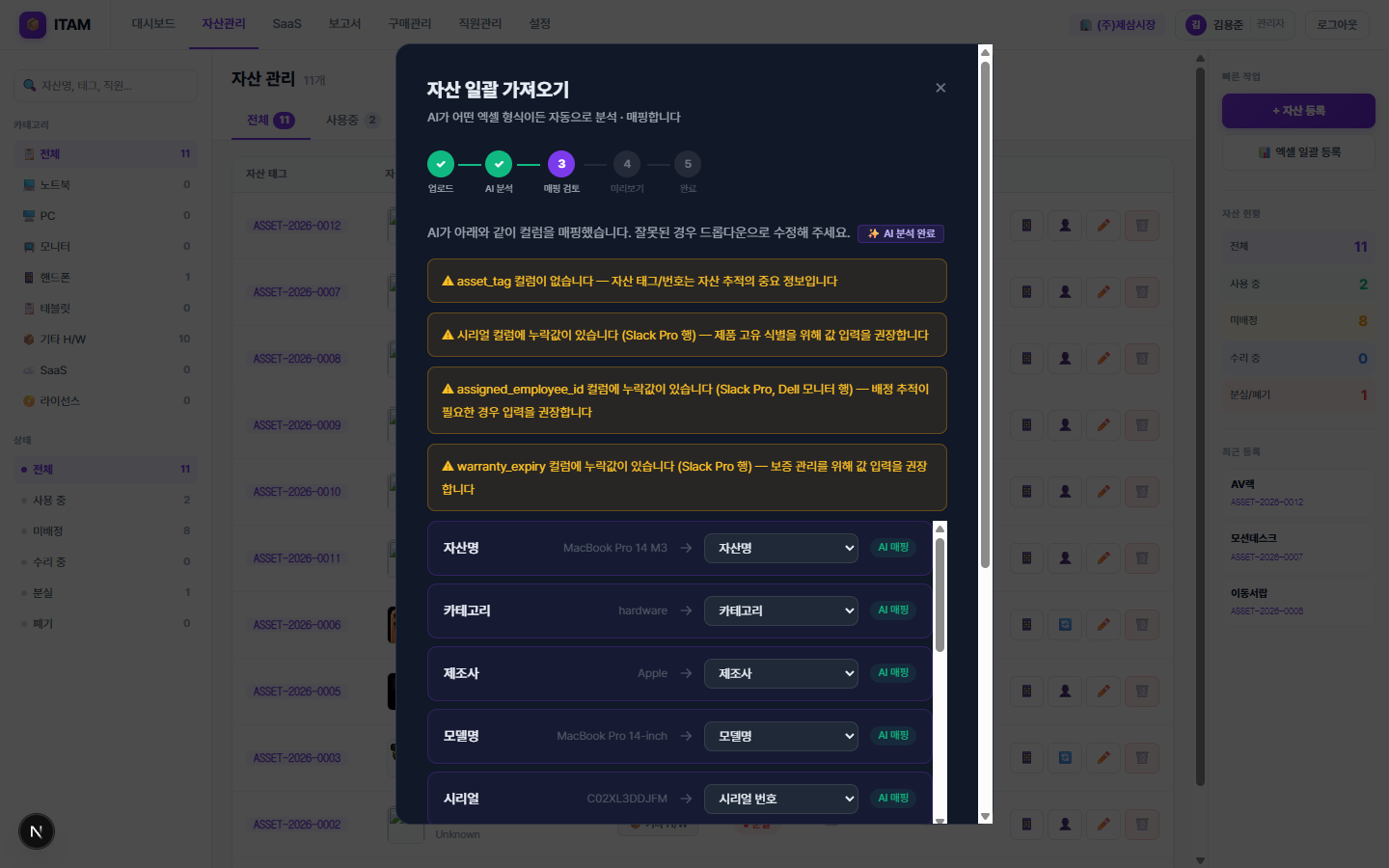Click the delete trash icon for ASSET-2026-0009

[1142, 424]
